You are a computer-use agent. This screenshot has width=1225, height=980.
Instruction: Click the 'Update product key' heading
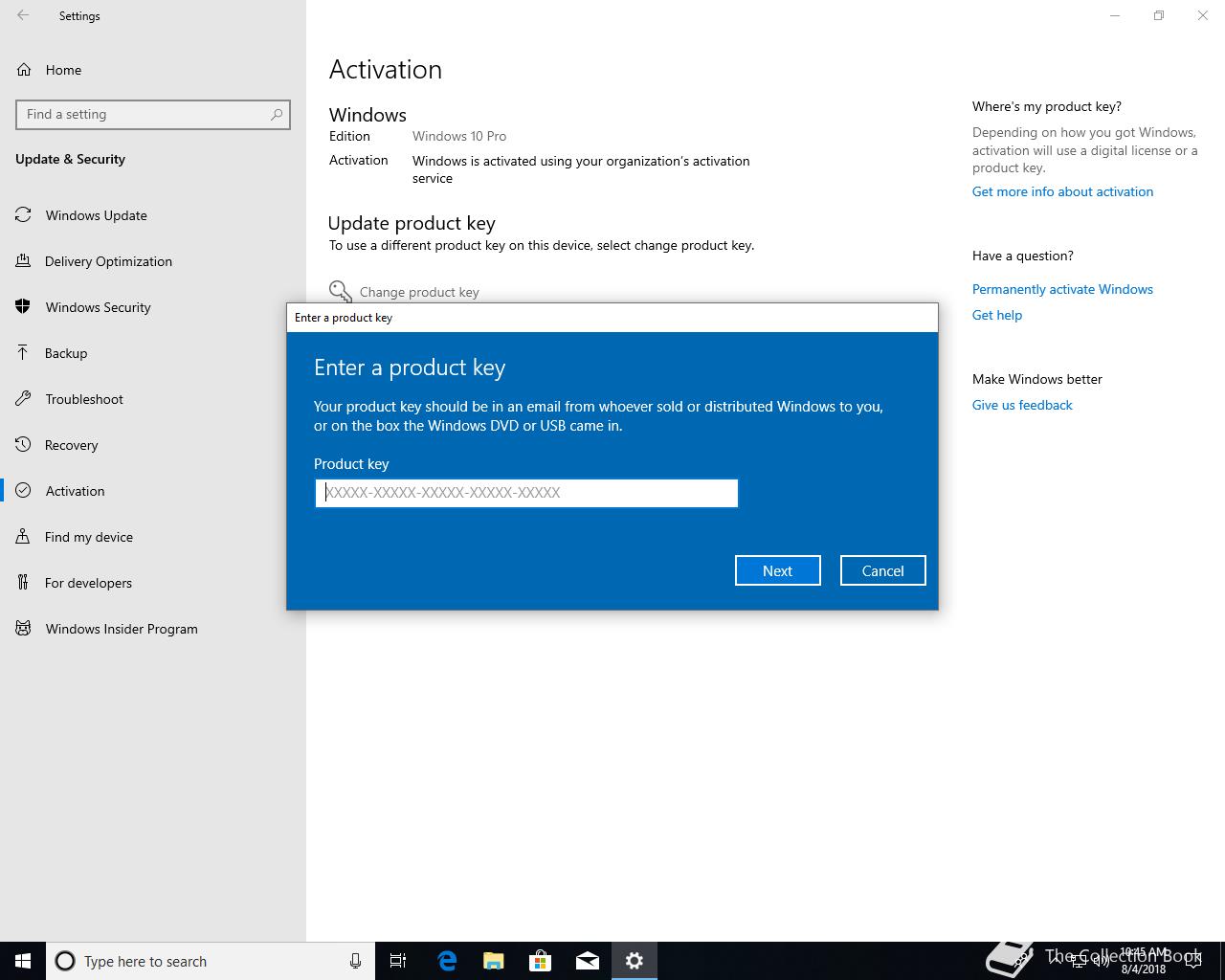pos(412,223)
